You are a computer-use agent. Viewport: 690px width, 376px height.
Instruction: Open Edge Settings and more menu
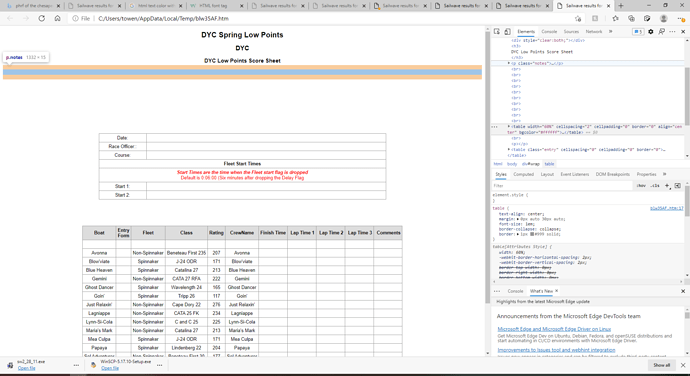click(x=680, y=18)
